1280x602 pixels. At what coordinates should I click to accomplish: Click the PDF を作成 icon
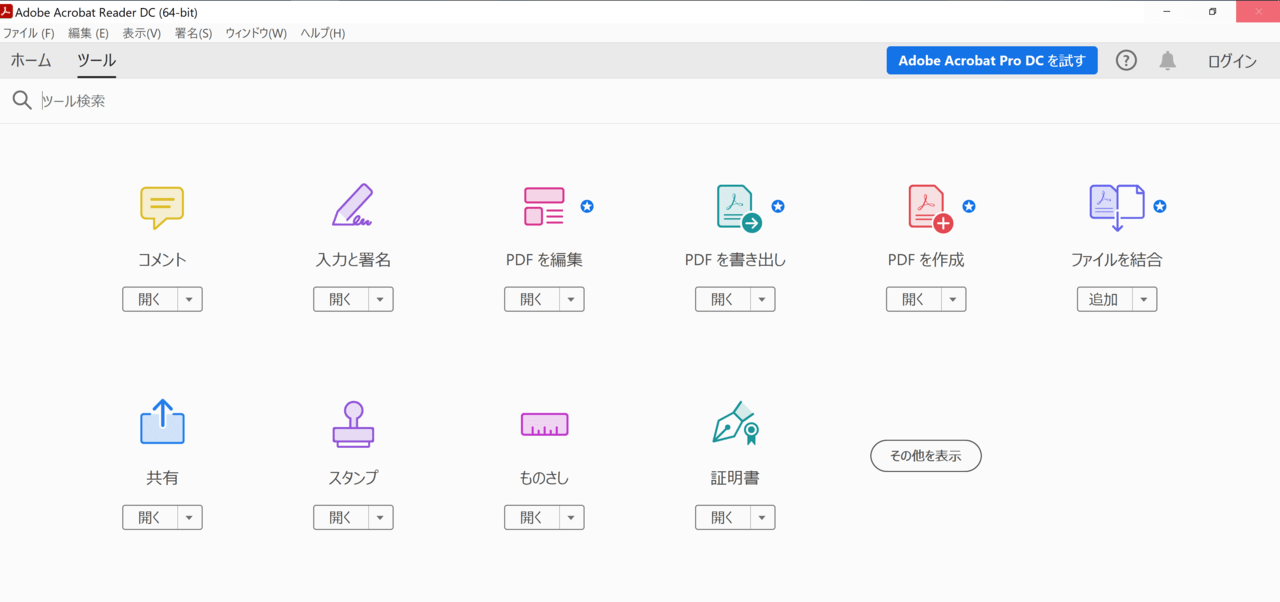930,208
